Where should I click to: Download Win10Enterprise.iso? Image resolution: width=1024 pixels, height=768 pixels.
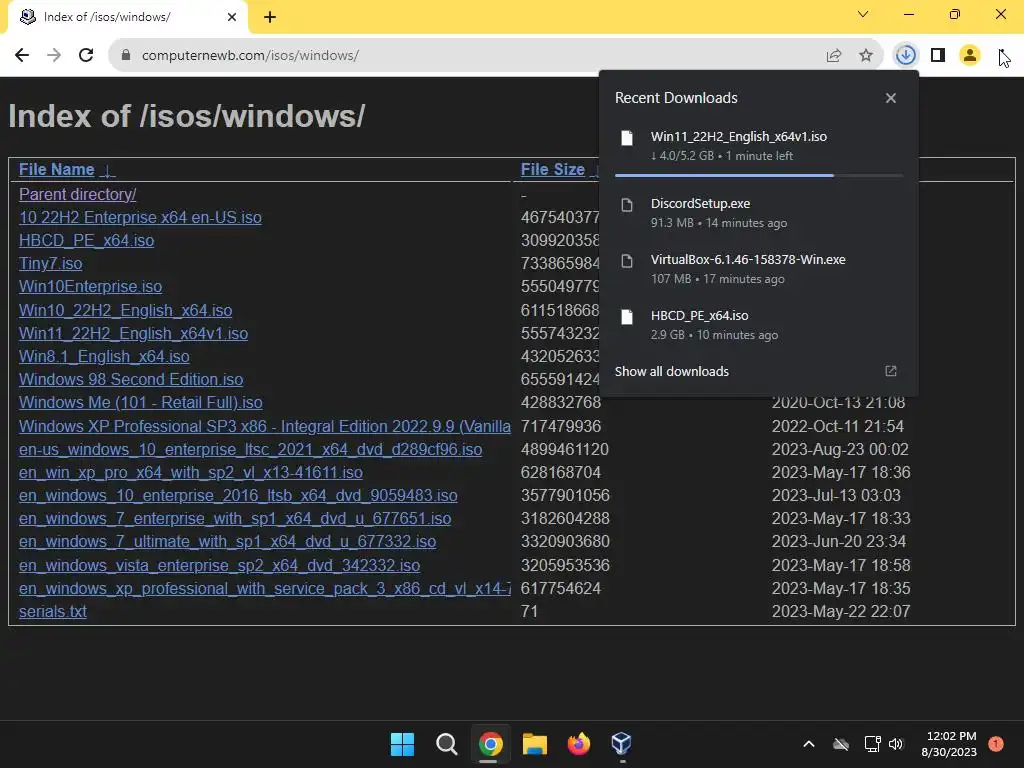point(90,287)
